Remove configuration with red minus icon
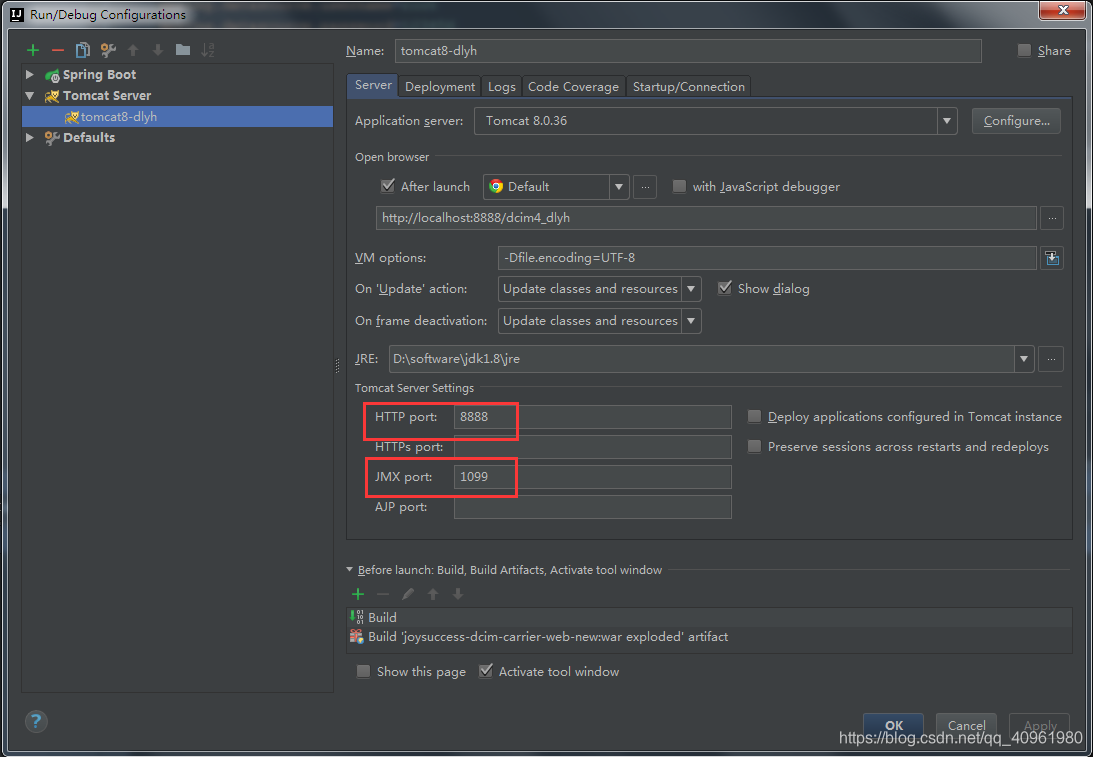 tap(58, 50)
